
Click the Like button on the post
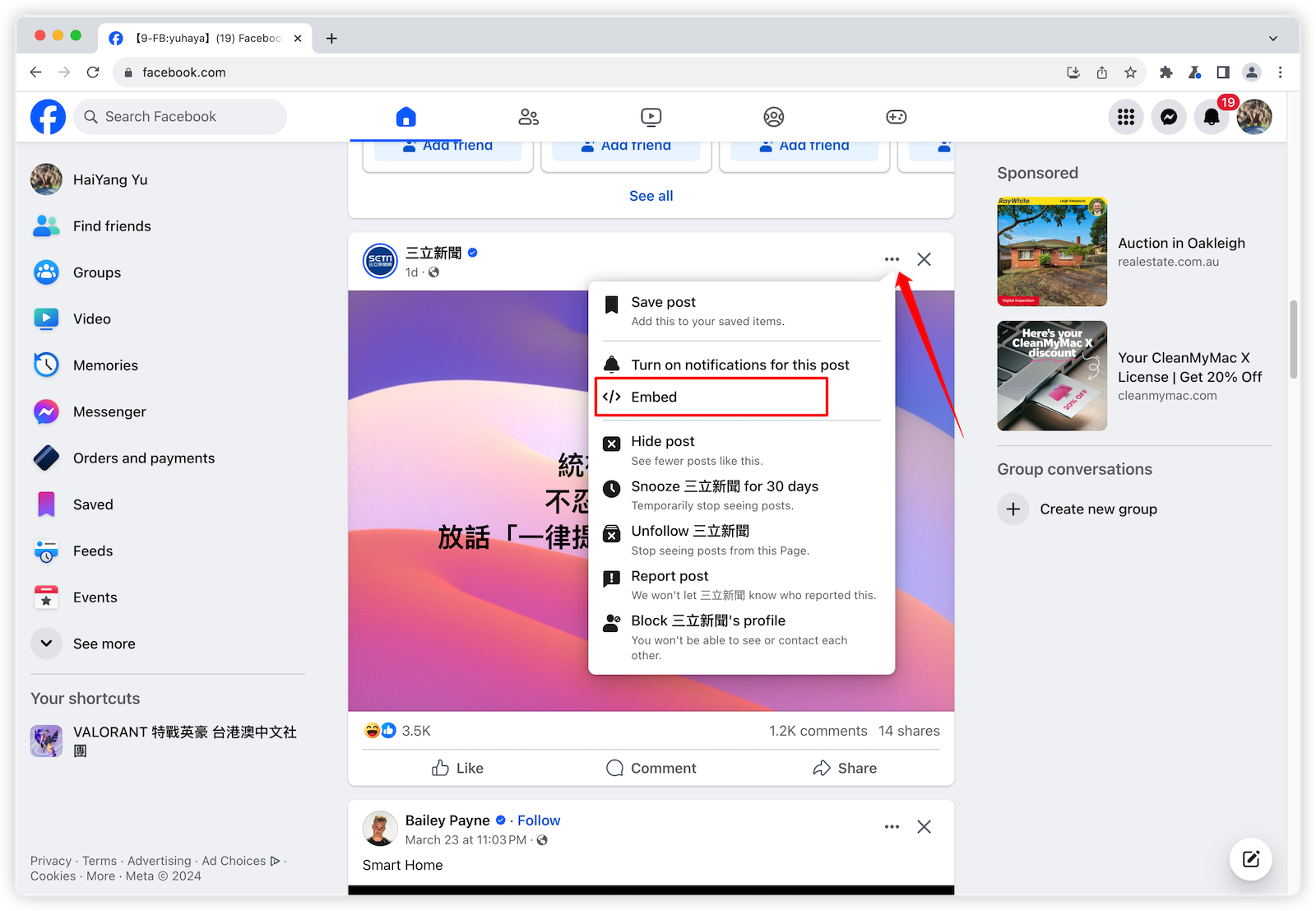pyautogui.click(x=457, y=768)
